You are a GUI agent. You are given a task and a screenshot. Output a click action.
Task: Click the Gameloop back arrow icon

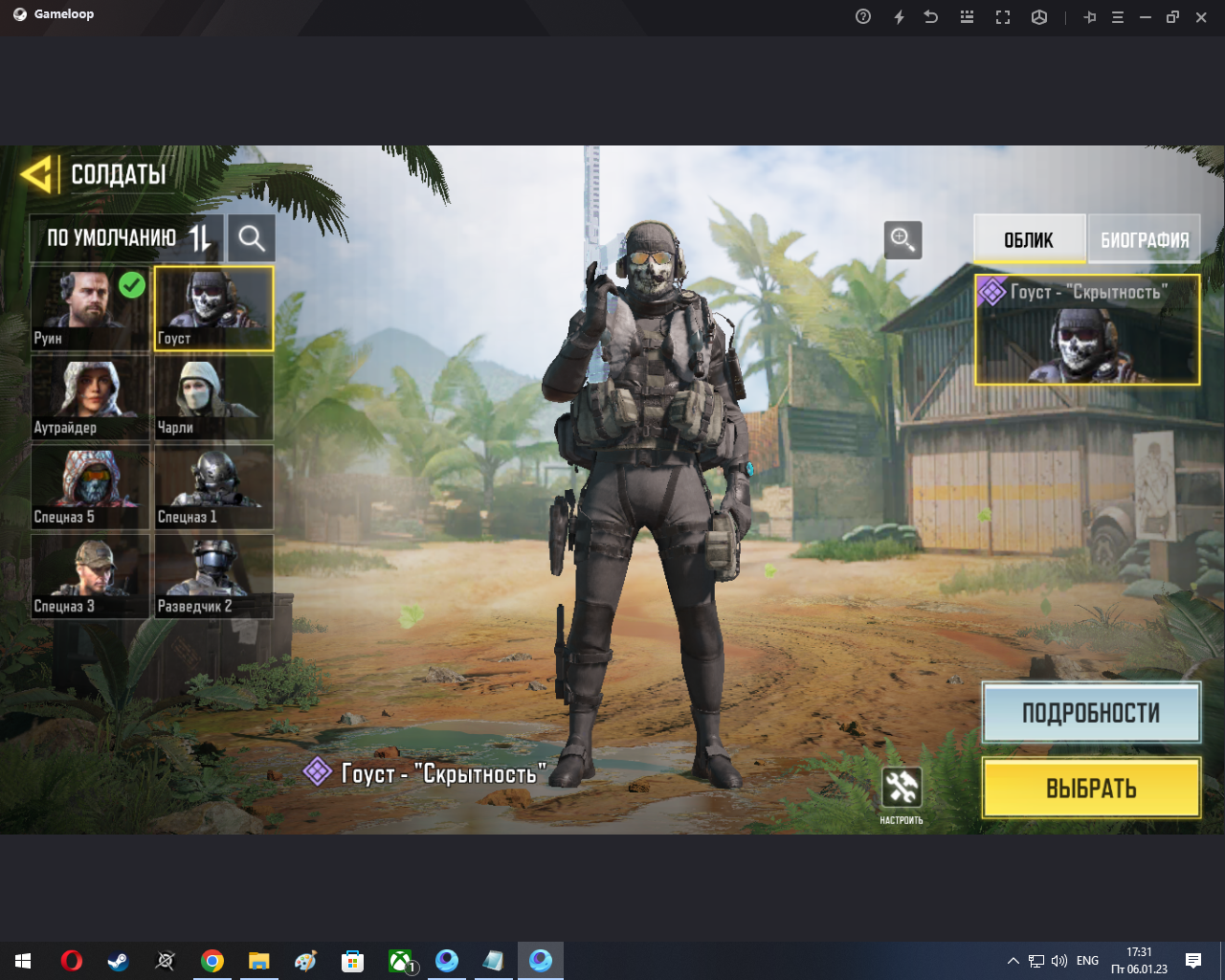point(931,17)
